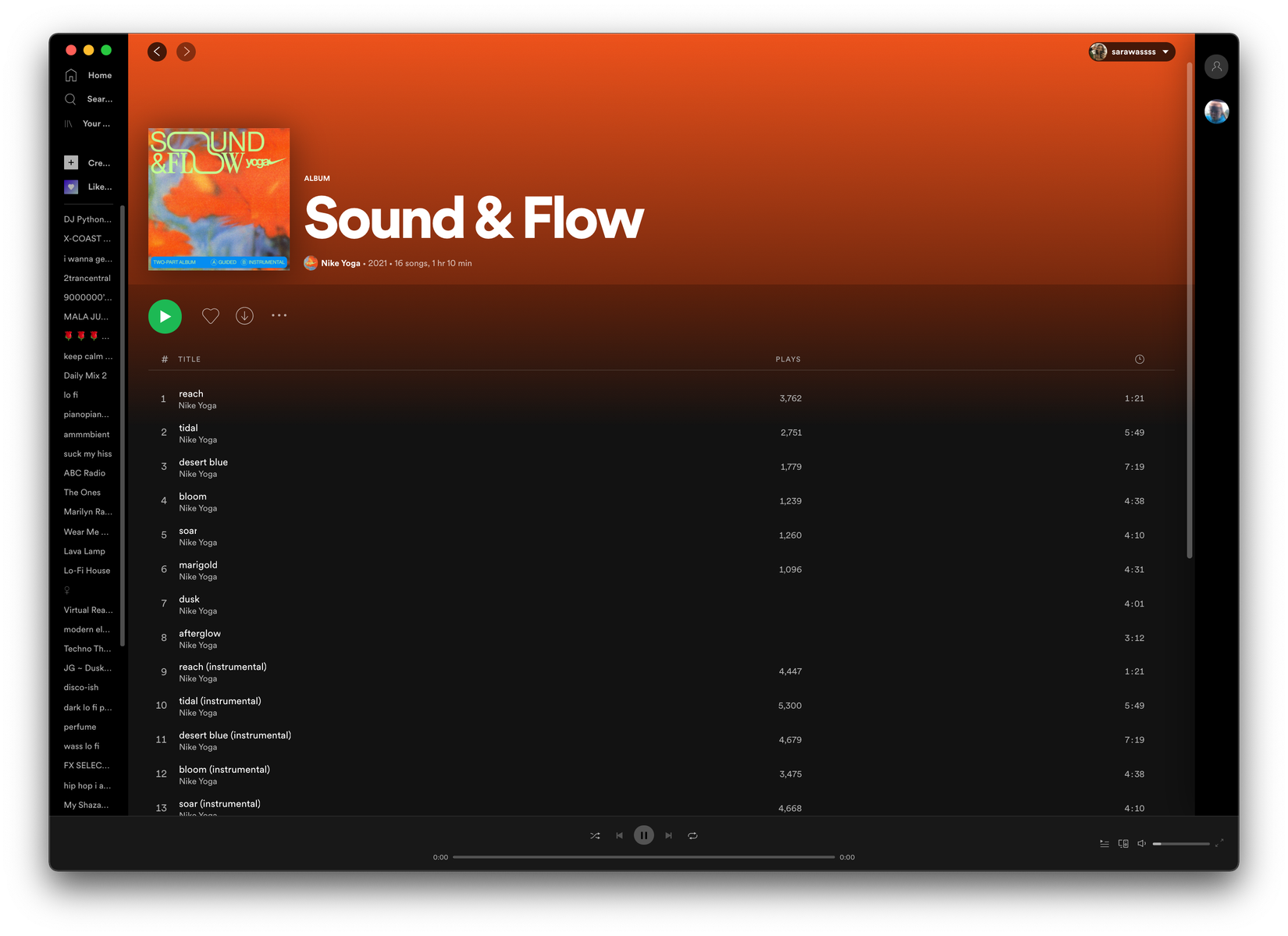Viewport: 1288px width, 936px height.
Task: Open the lo fi playlist
Action: [71, 395]
